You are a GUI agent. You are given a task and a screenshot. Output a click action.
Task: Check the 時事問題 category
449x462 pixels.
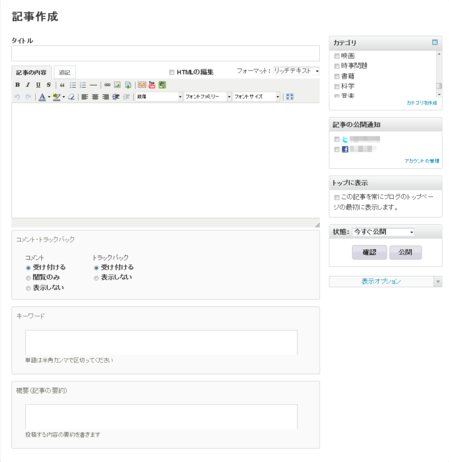coord(337,66)
